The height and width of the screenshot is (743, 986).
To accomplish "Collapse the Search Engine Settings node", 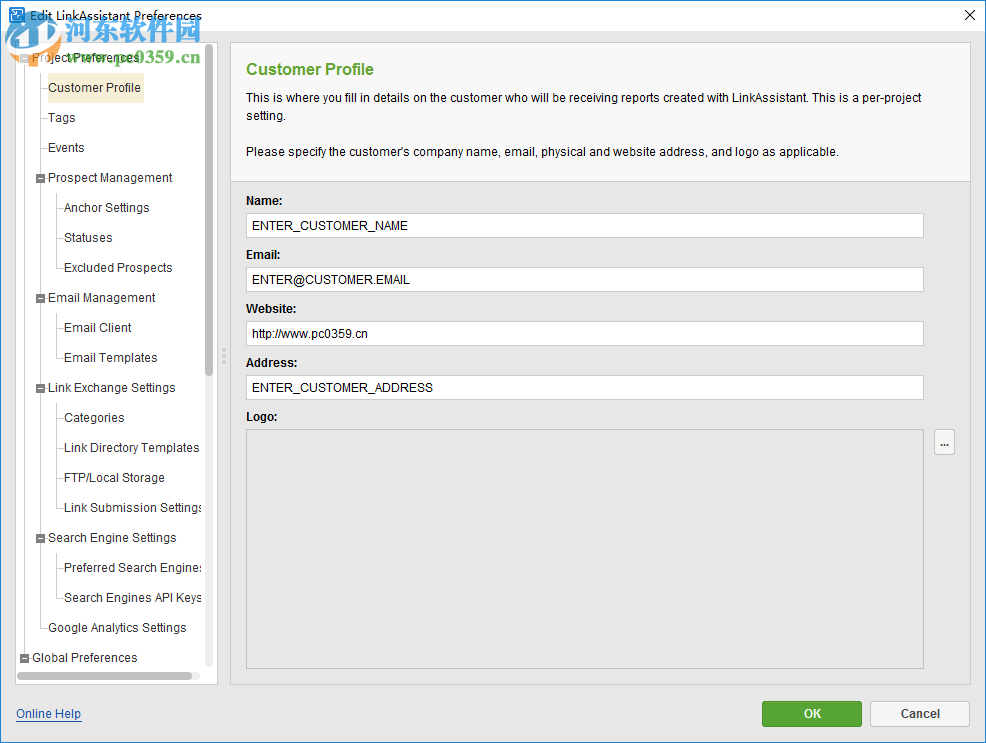I will 40,539.
